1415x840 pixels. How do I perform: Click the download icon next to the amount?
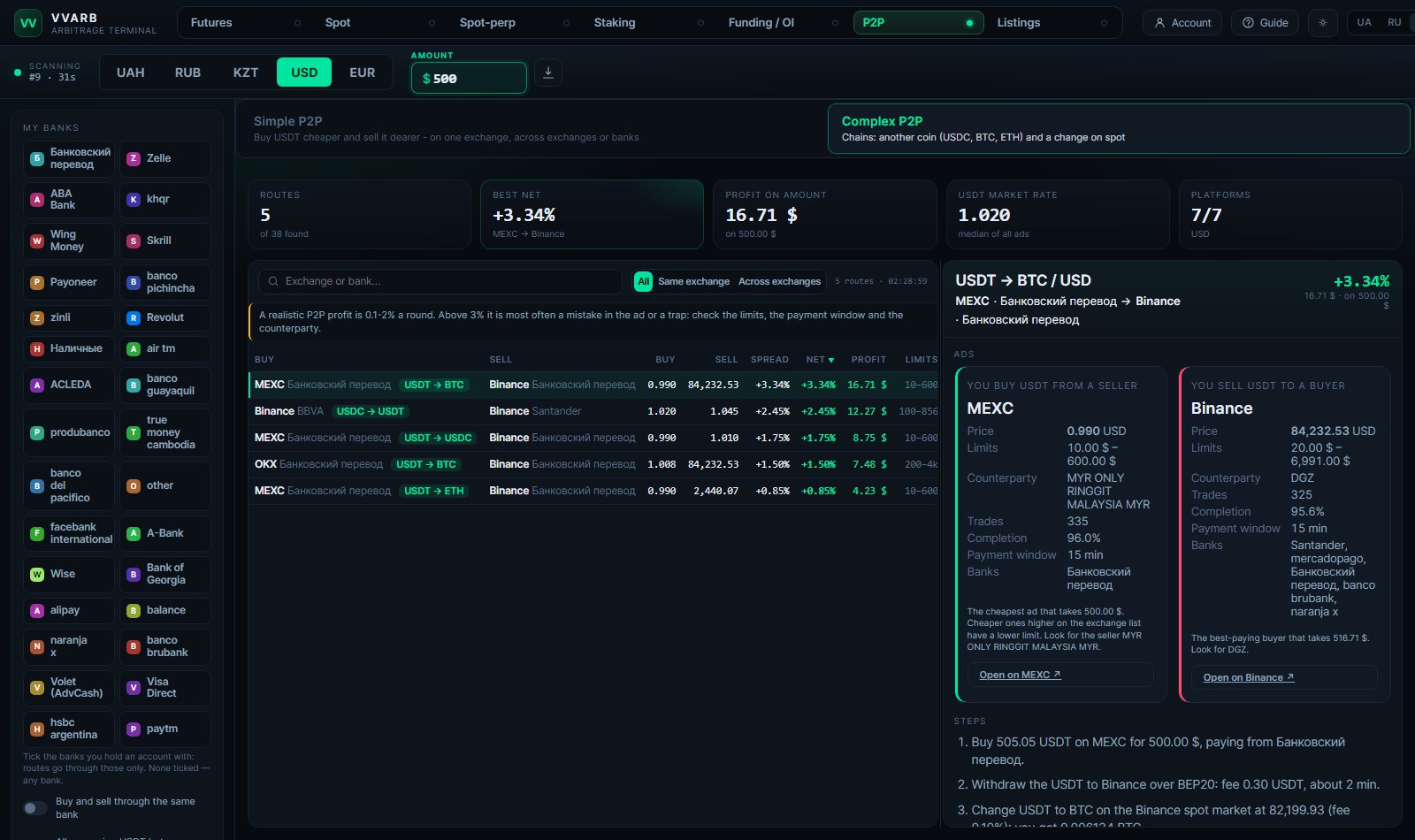pos(548,73)
